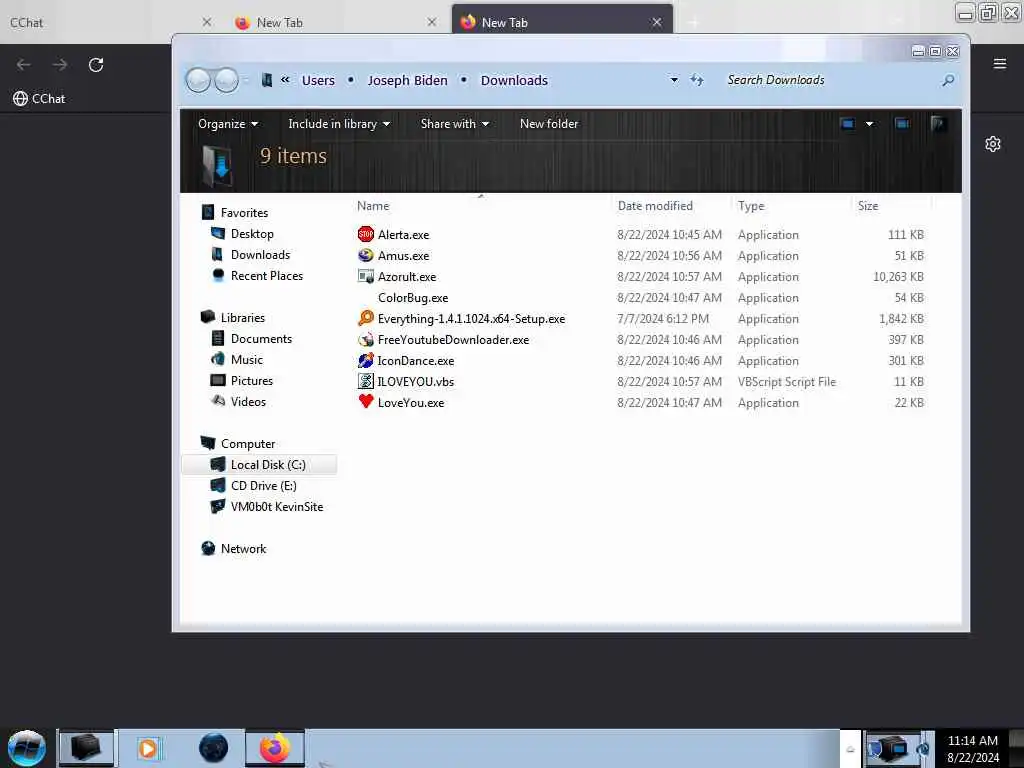The height and width of the screenshot is (768, 1024).
Task: Click the Explorer forward navigation button
Action: pyautogui.click(x=226, y=80)
